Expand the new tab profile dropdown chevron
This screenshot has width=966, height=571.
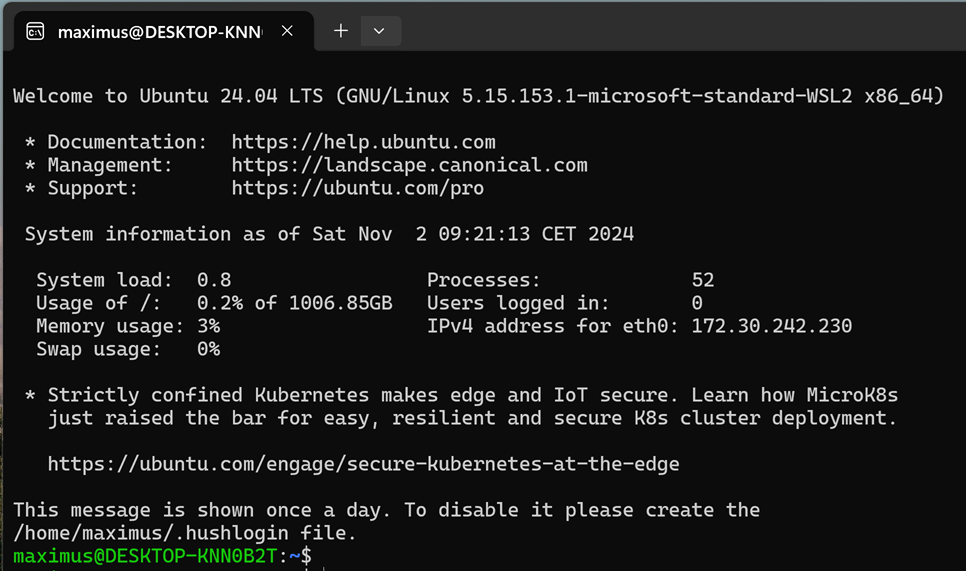tap(379, 31)
